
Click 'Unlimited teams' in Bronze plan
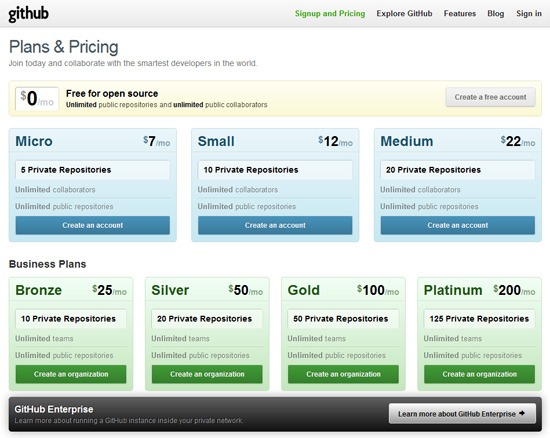point(44,339)
